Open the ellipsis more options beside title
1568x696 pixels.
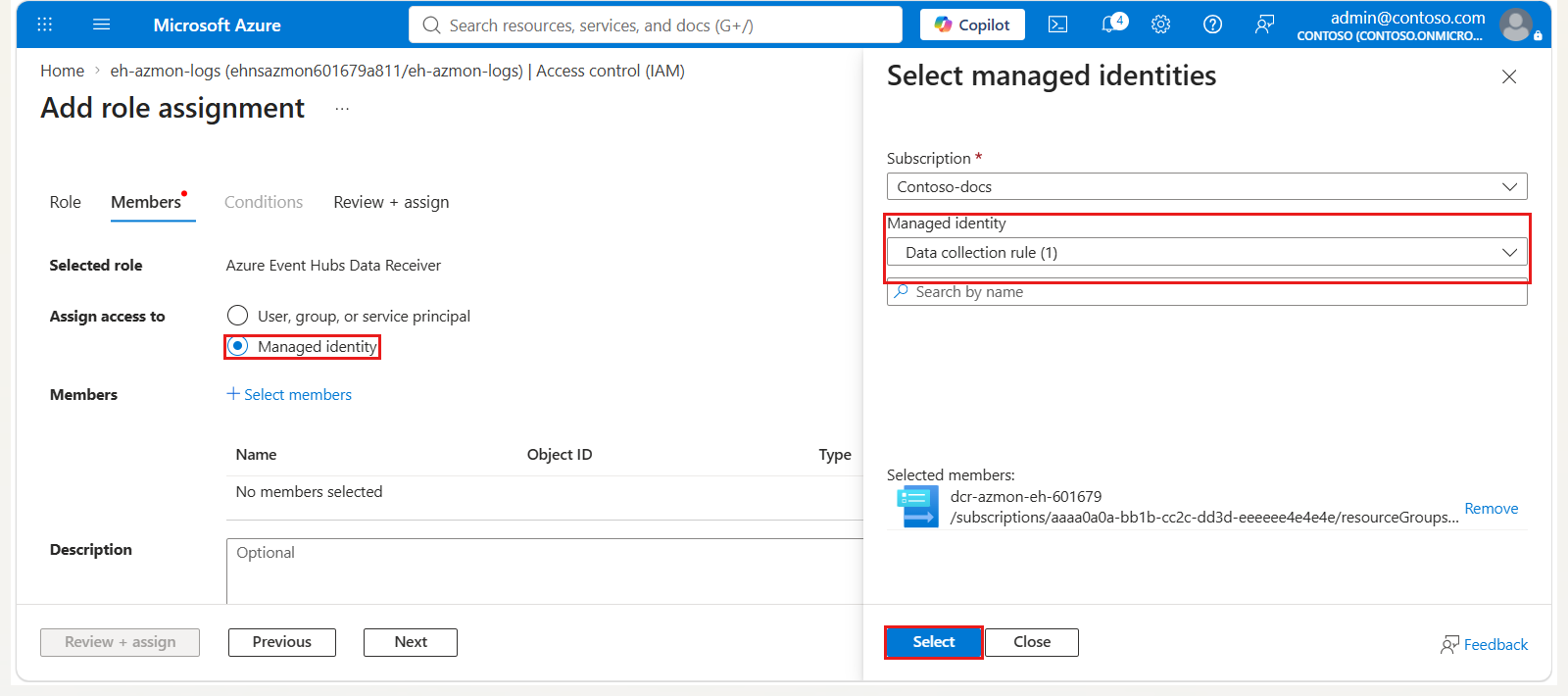342,109
